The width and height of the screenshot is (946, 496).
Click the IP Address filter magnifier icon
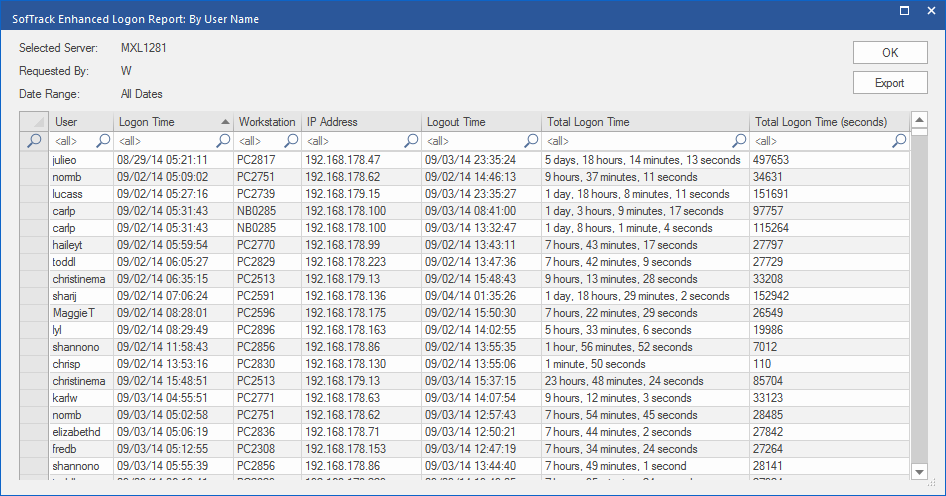point(411,141)
